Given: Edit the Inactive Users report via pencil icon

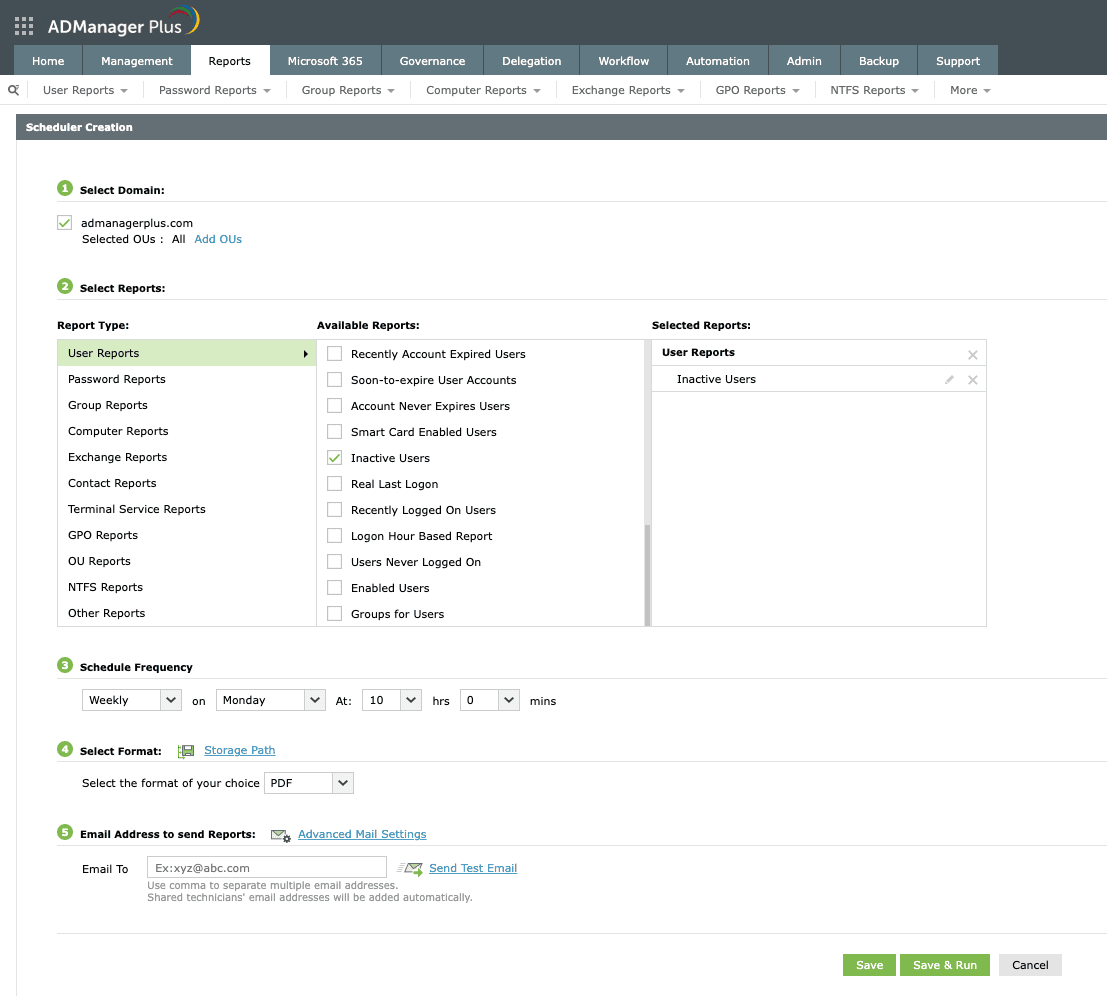Looking at the screenshot, I should pyautogui.click(x=948, y=379).
